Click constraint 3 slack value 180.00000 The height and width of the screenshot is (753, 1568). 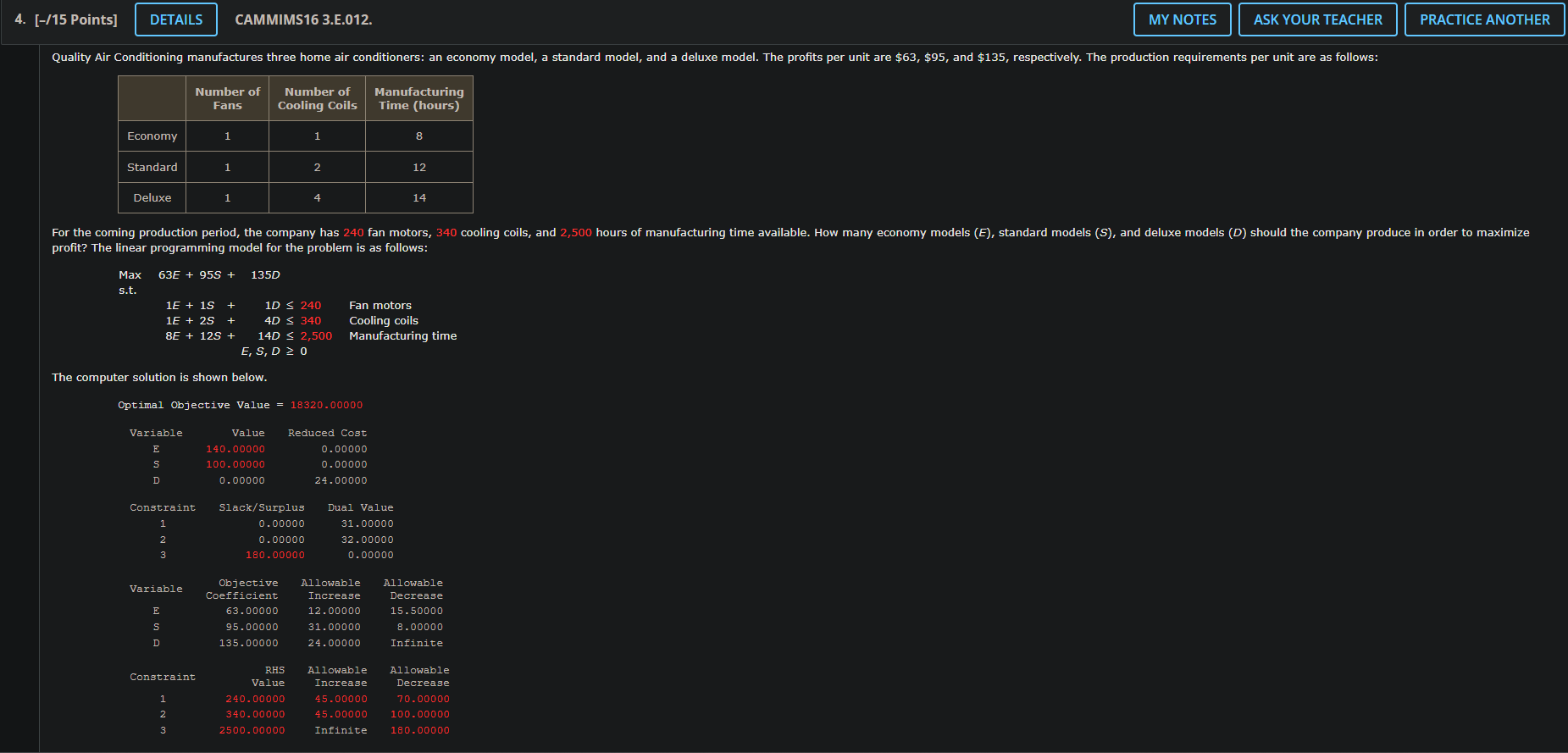[275, 555]
